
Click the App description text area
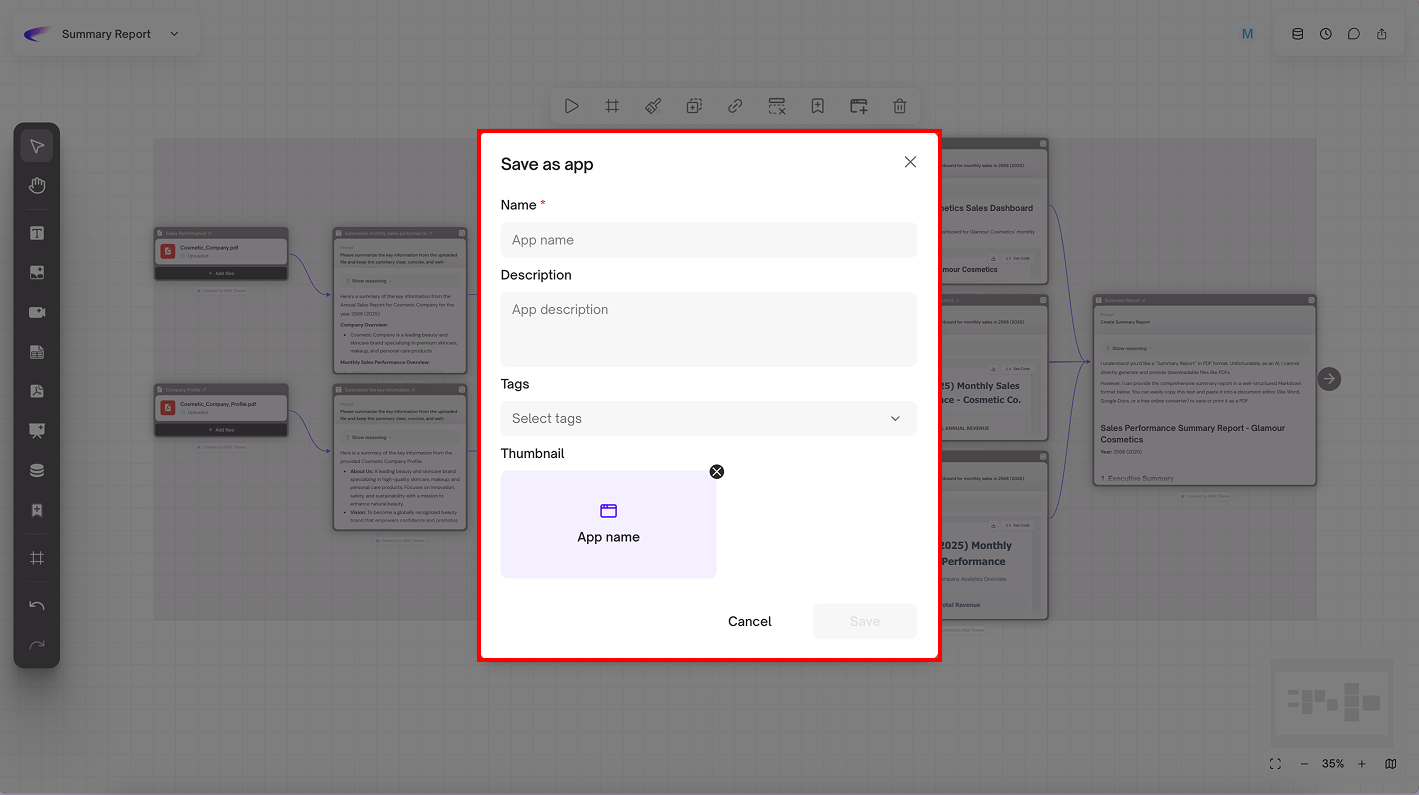(708, 329)
